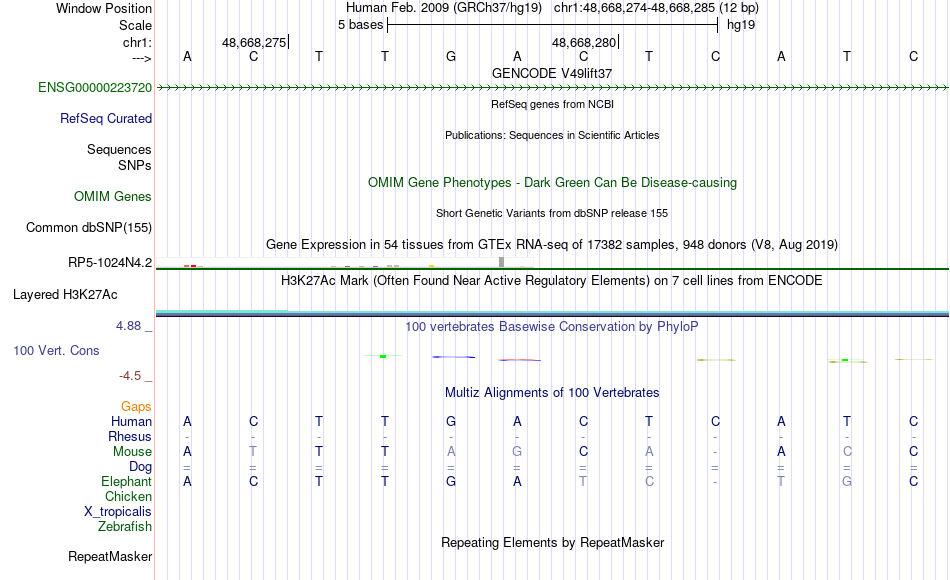This screenshot has width=950, height=580.
Task: Open the RP5-1024N4.2 GTEx label
Action: (x=110, y=263)
